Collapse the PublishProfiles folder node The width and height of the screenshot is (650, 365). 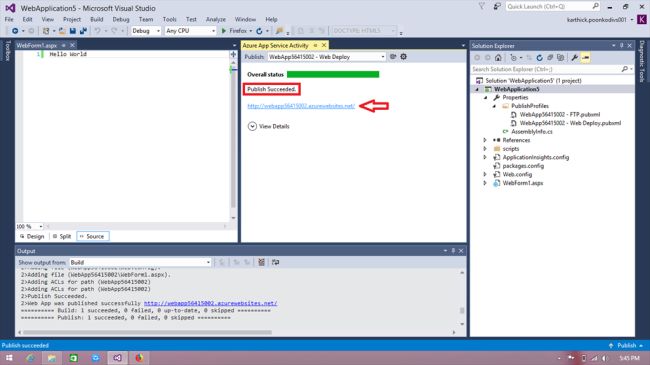(494, 106)
